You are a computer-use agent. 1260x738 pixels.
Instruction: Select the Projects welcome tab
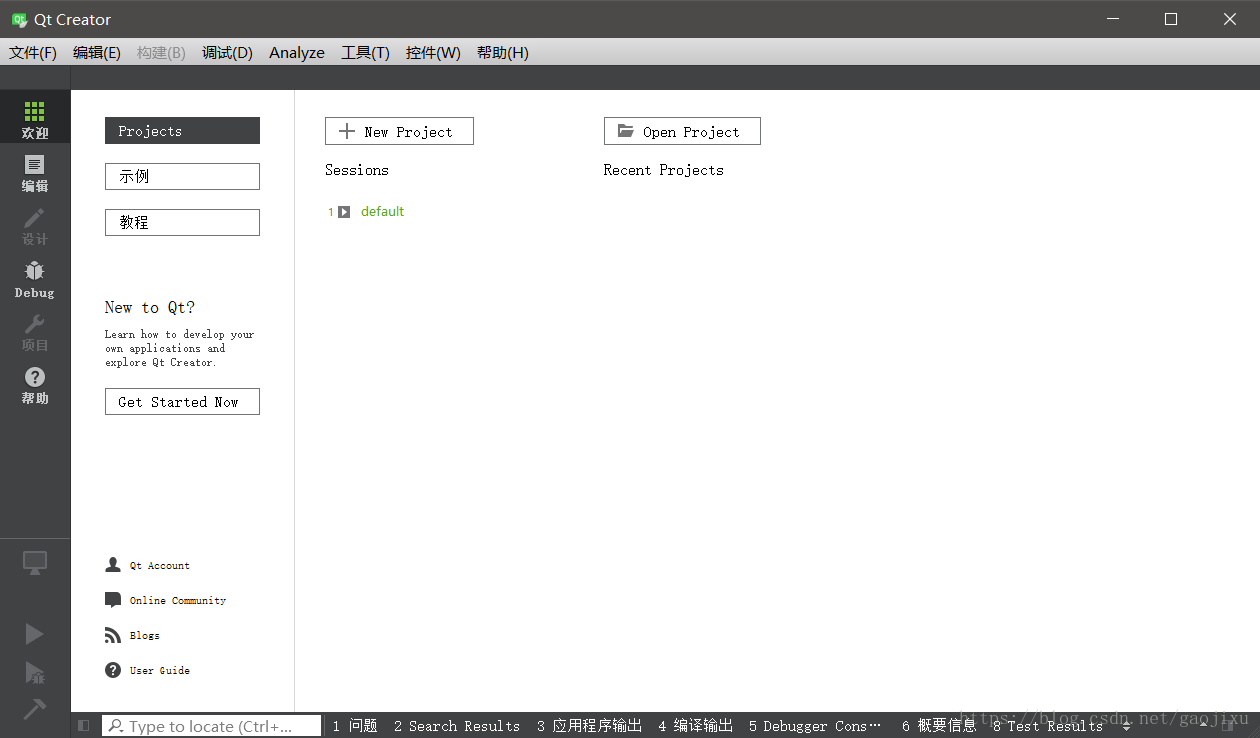pos(182,131)
